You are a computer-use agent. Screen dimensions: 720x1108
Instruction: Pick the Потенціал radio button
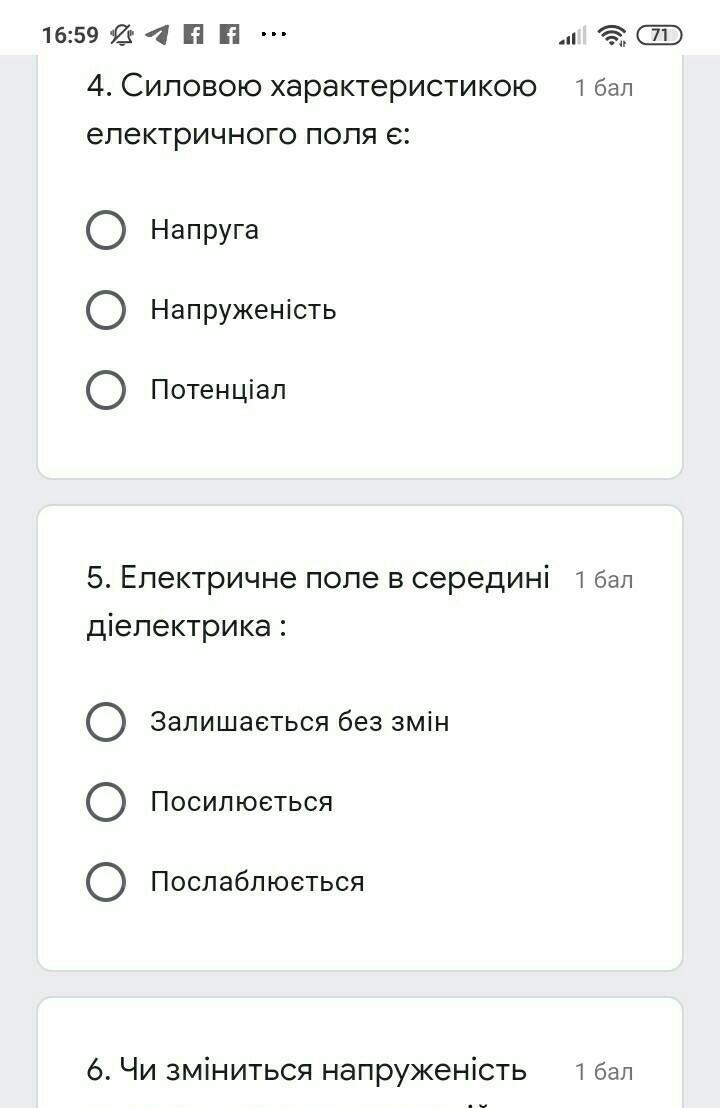(106, 390)
